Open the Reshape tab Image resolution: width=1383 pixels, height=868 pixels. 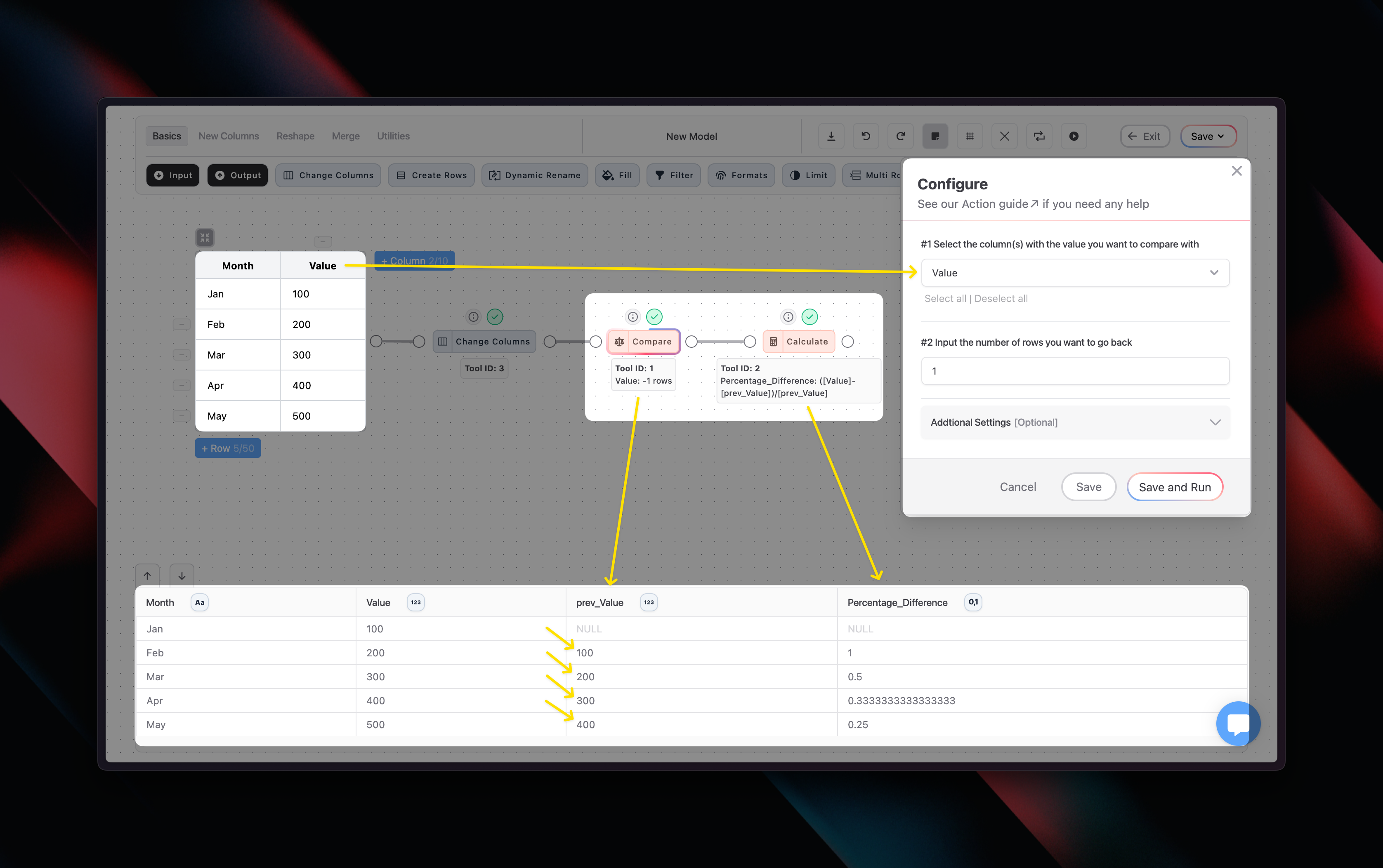[x=295, y=136]
